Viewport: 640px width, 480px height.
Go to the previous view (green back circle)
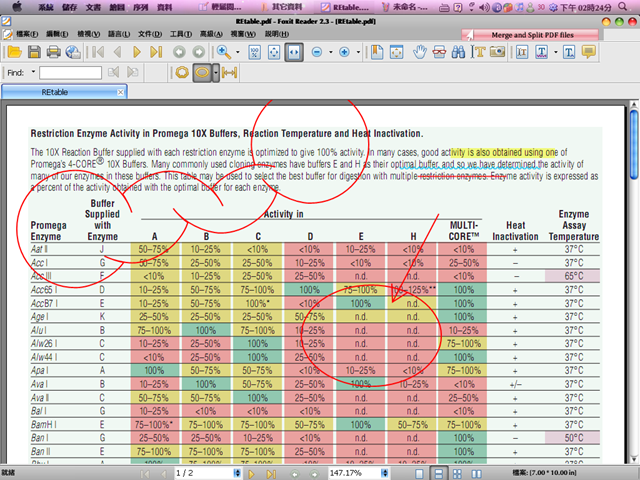179,52
